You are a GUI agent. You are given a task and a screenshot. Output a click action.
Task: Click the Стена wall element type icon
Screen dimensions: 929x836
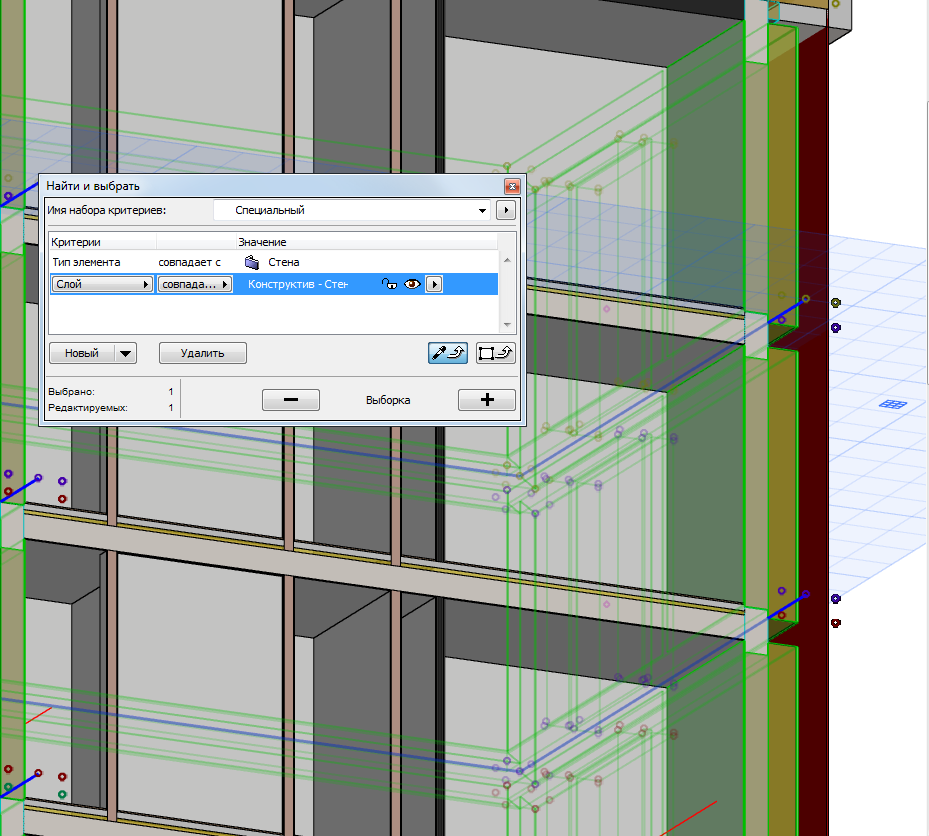coord(251,261)
